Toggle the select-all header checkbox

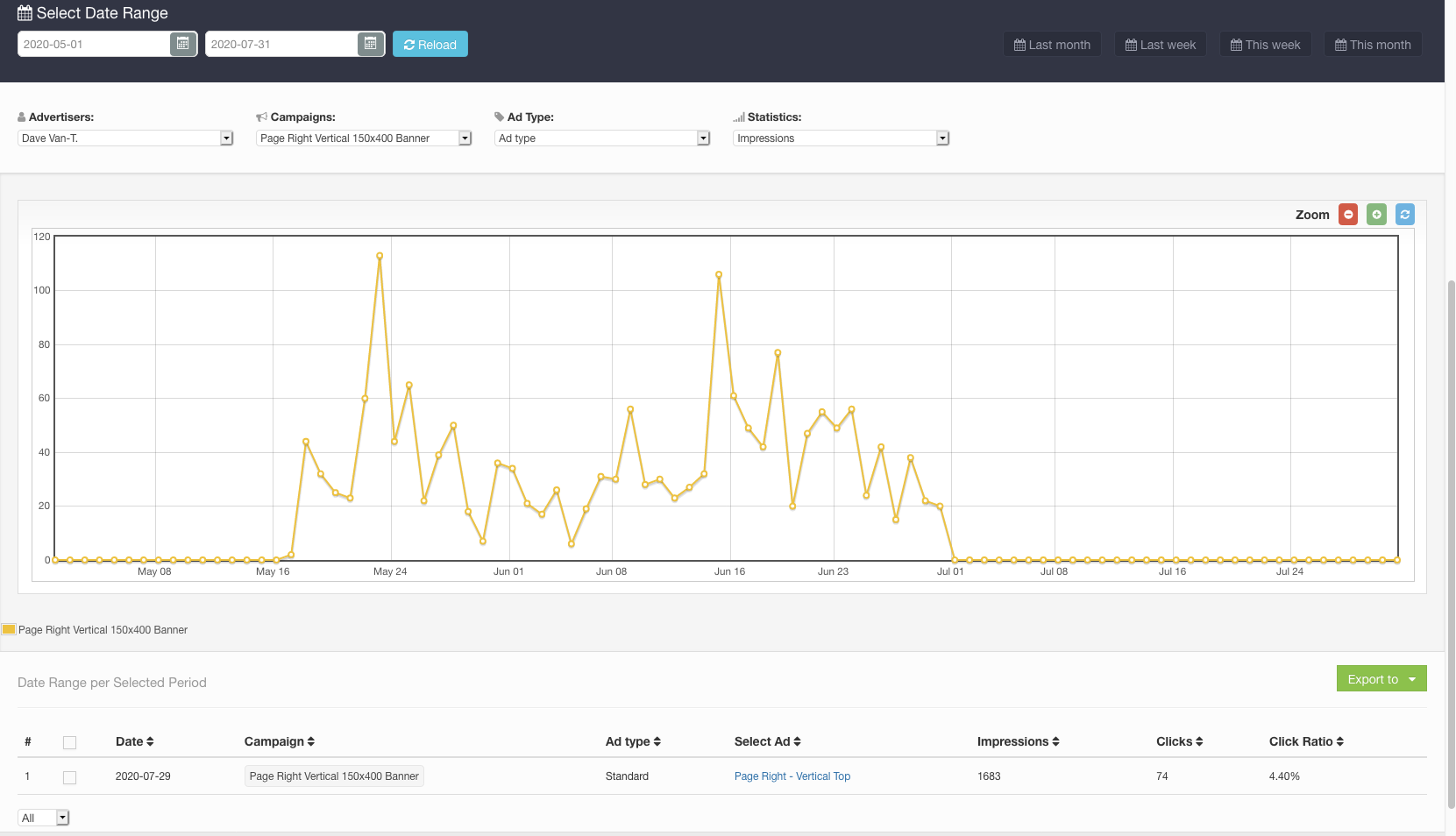(70, 743)
